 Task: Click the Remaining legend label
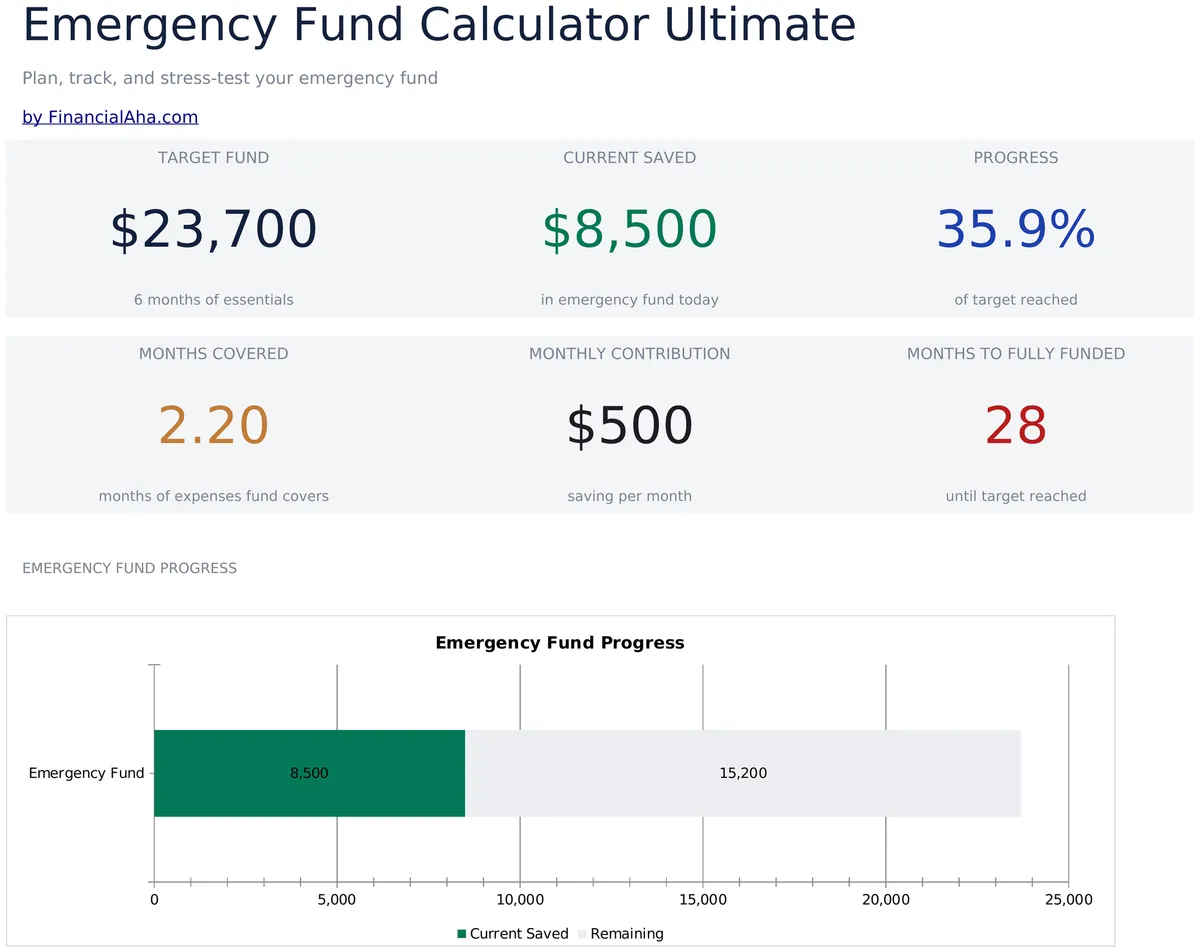tap(627, 934)
